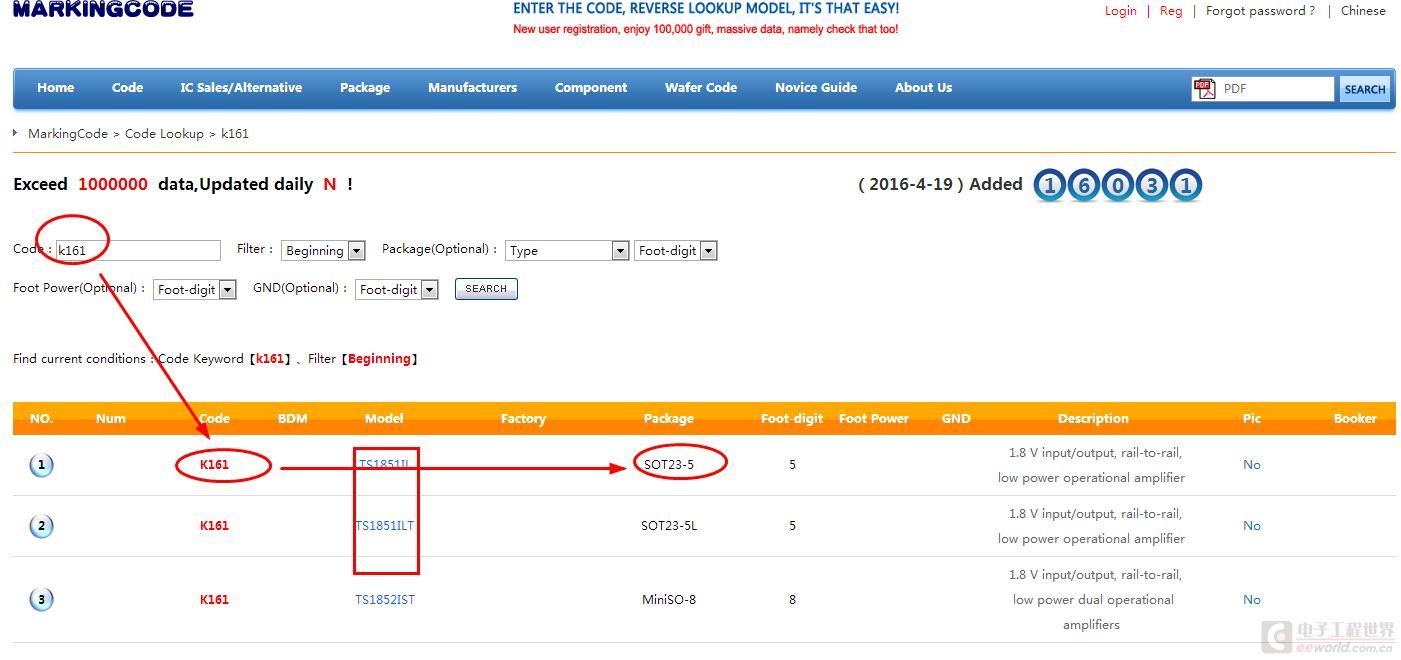Open the Package Type dropdown
The image size is (1401, 660).
(x=567, y=251)
